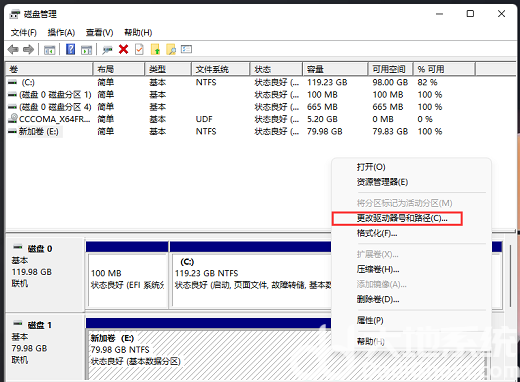Click the 磁盘 1 label panel
The width and height of the screenshot is (520, 382).
point(45,348)
